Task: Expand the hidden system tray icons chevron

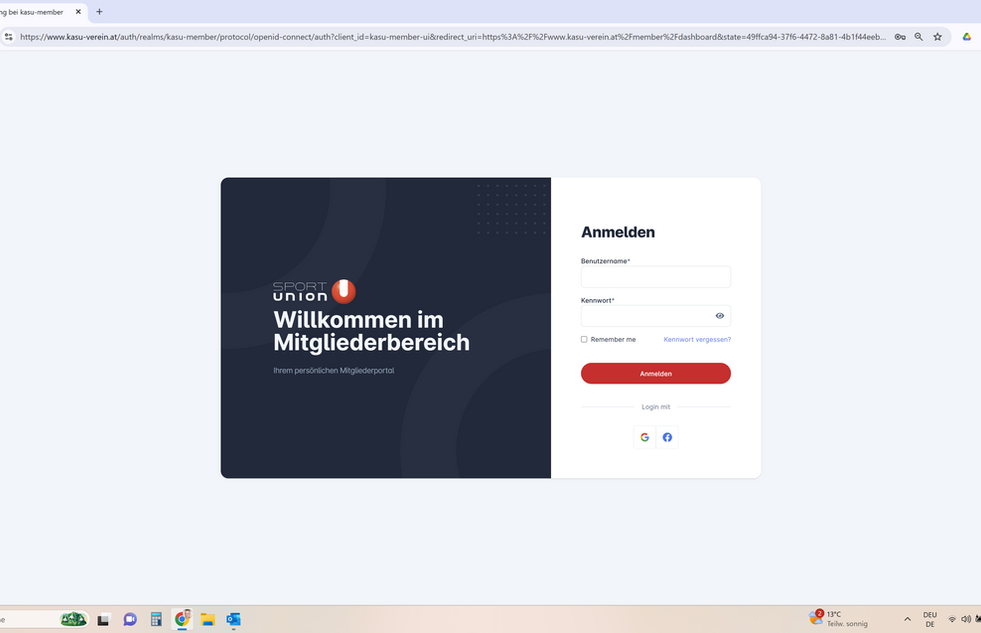Action: pyautogui.click(x=907, y=619)
